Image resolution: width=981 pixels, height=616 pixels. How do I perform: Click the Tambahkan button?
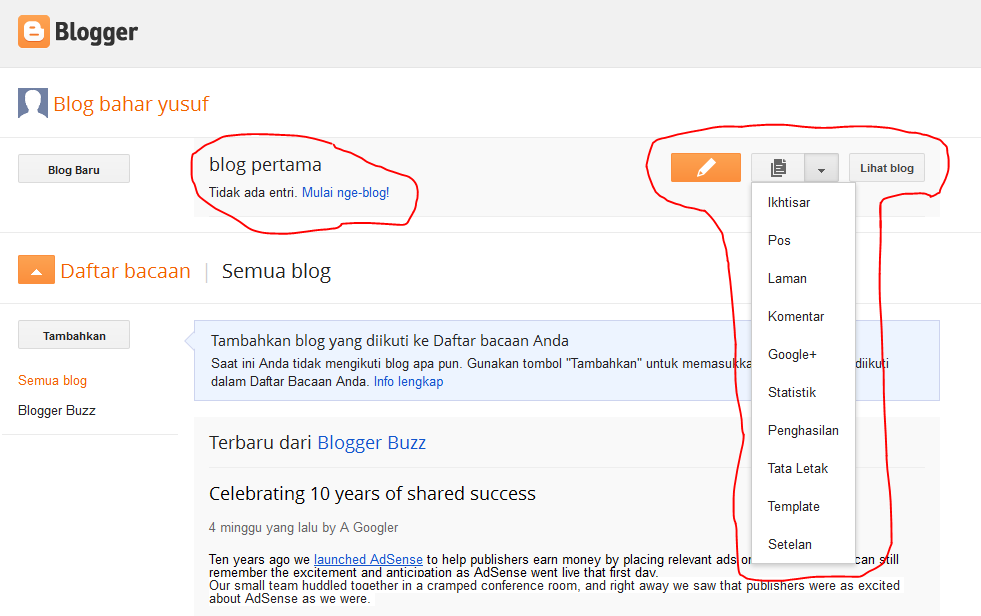point(74,335)
